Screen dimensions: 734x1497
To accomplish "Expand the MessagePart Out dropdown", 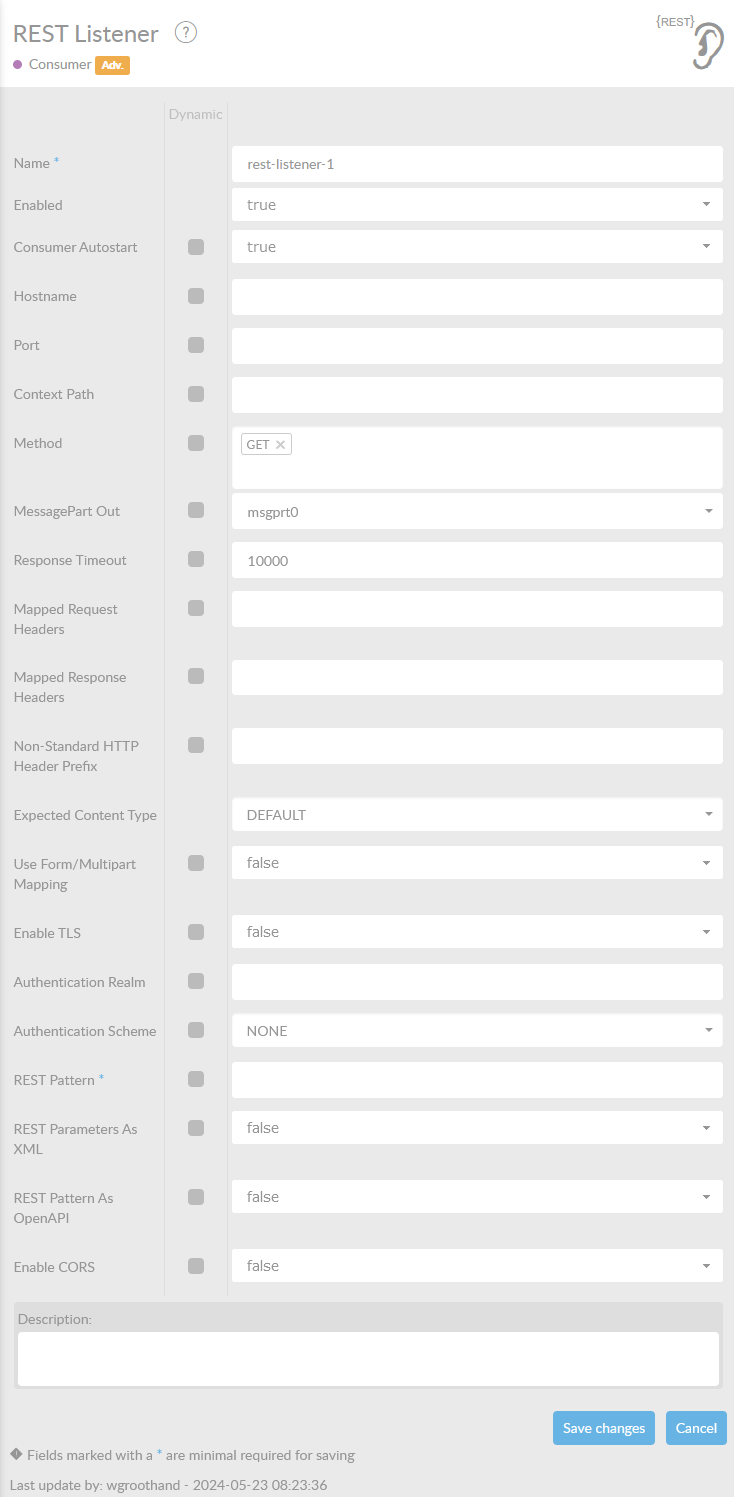I will pos(477,511).
